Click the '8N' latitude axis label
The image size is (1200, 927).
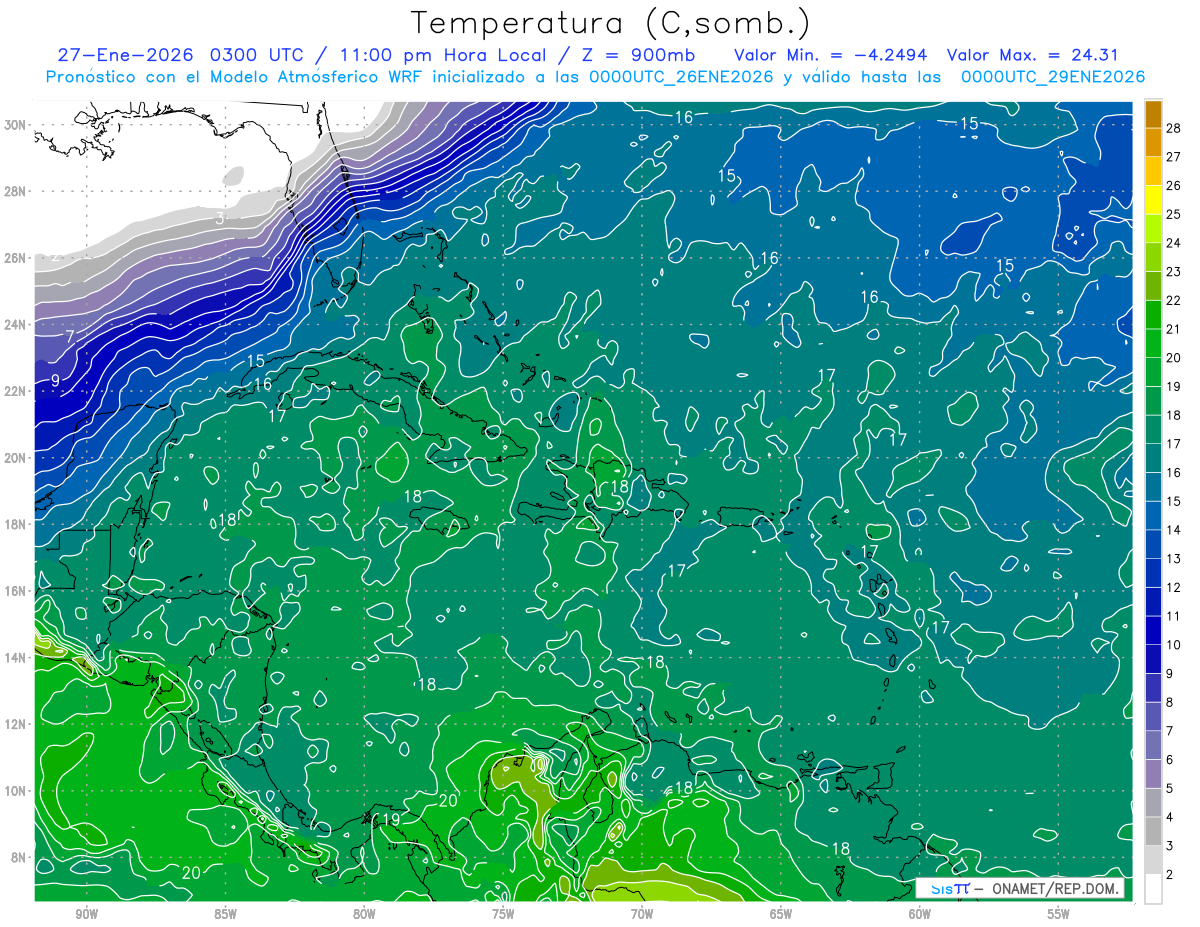[x=18, y=858]
